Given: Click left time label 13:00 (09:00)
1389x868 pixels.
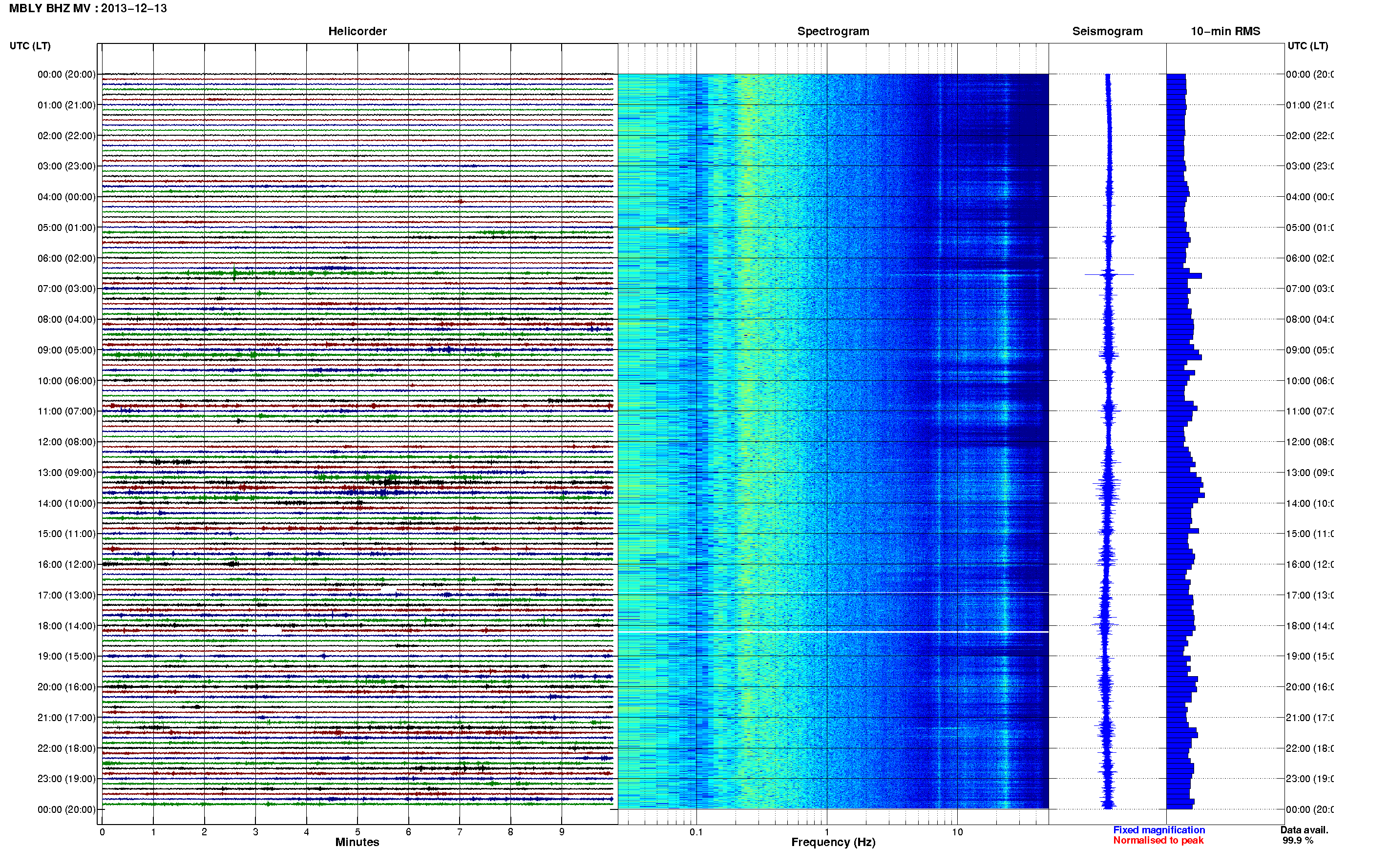Looking at the screenshot, I should click(x=66, y=473).
